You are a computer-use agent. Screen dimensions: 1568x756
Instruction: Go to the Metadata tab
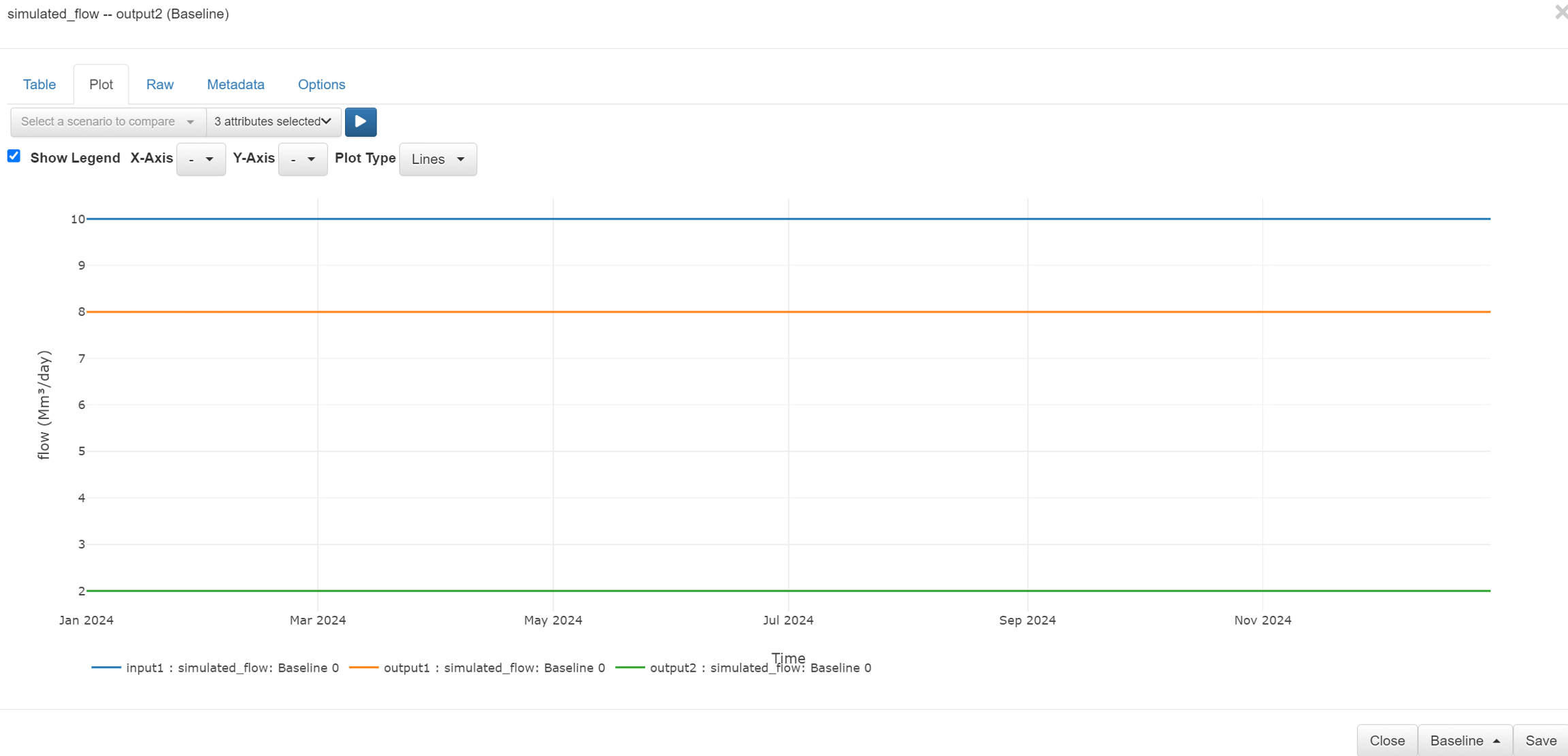click(235, 84)
